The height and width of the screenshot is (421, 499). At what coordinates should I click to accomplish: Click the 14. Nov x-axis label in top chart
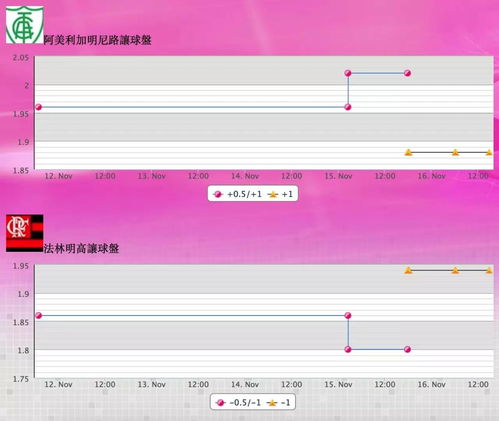(x=245, y=176)
